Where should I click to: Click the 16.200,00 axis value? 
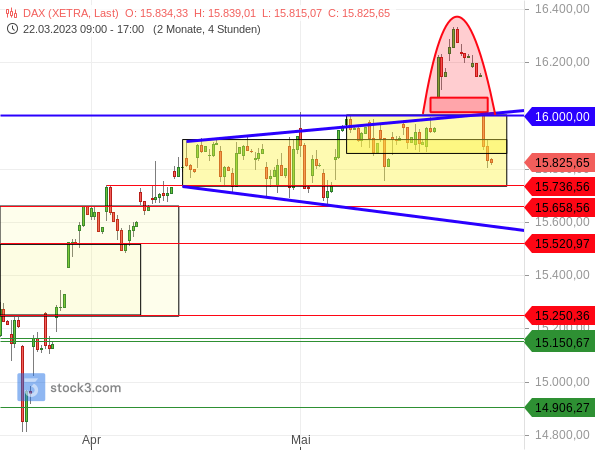click(x=562, y=62)
